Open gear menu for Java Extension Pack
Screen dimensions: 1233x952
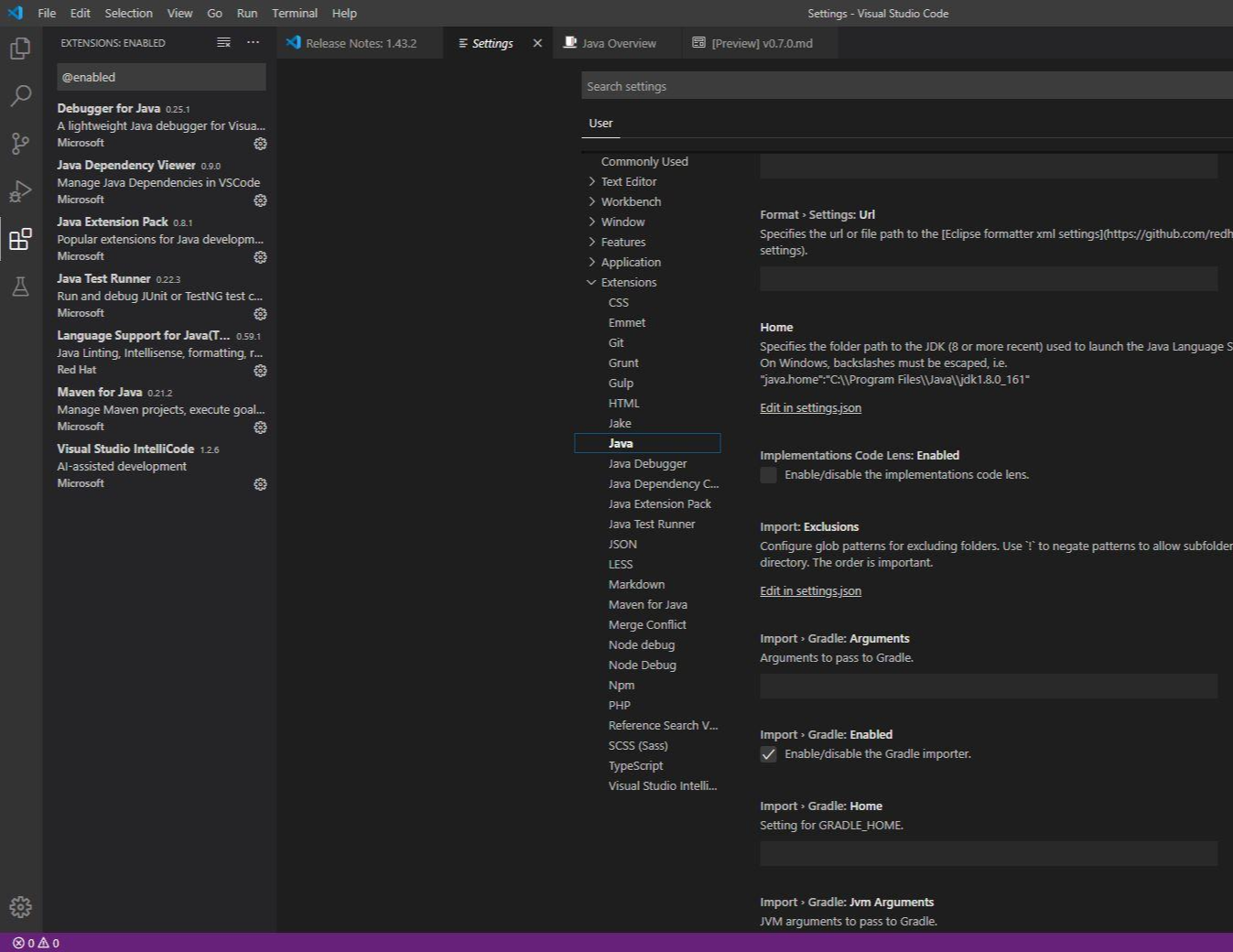click(x=260, y=257)
